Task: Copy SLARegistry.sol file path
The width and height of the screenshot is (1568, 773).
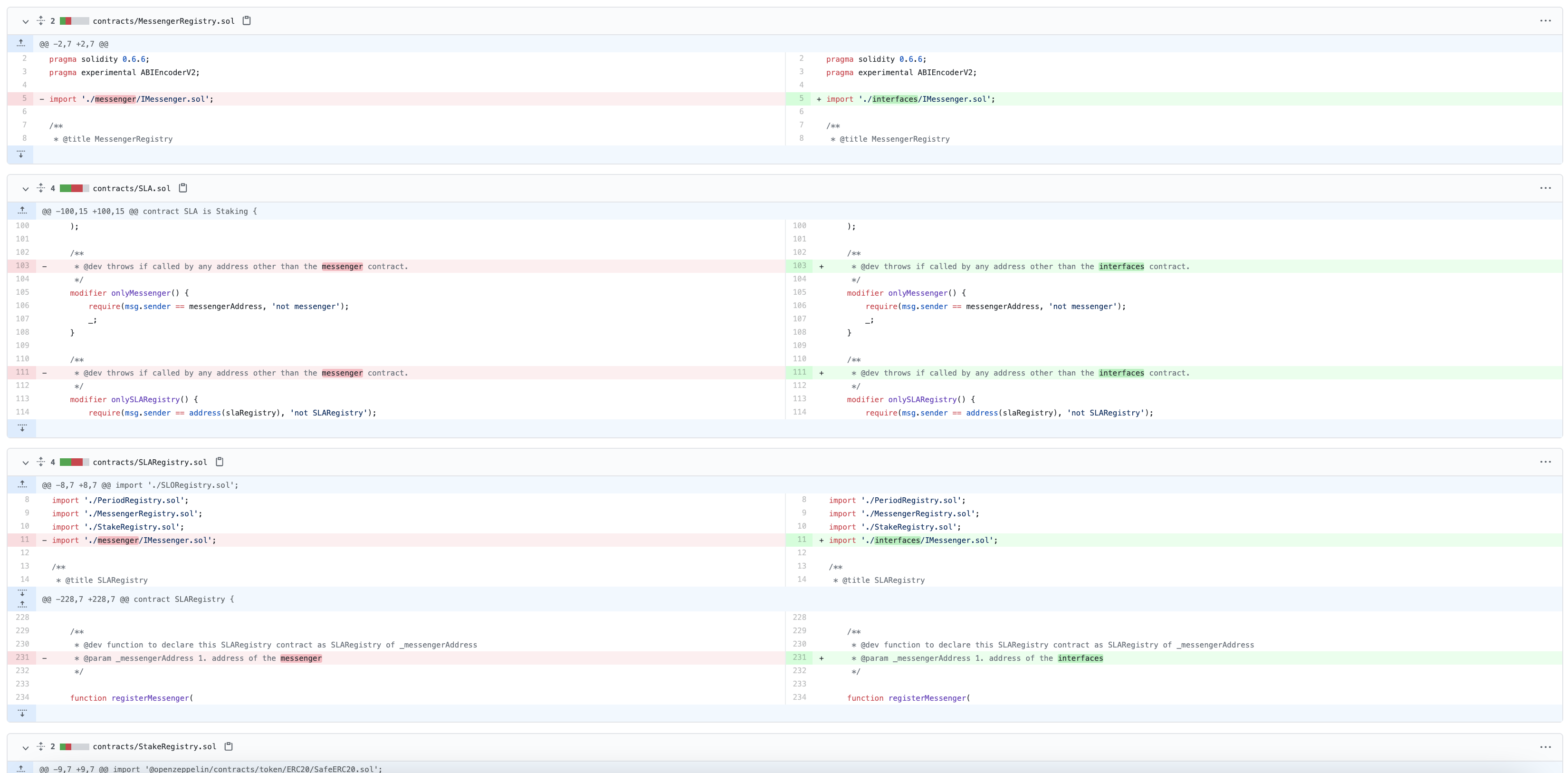Action: pos(220,462)
